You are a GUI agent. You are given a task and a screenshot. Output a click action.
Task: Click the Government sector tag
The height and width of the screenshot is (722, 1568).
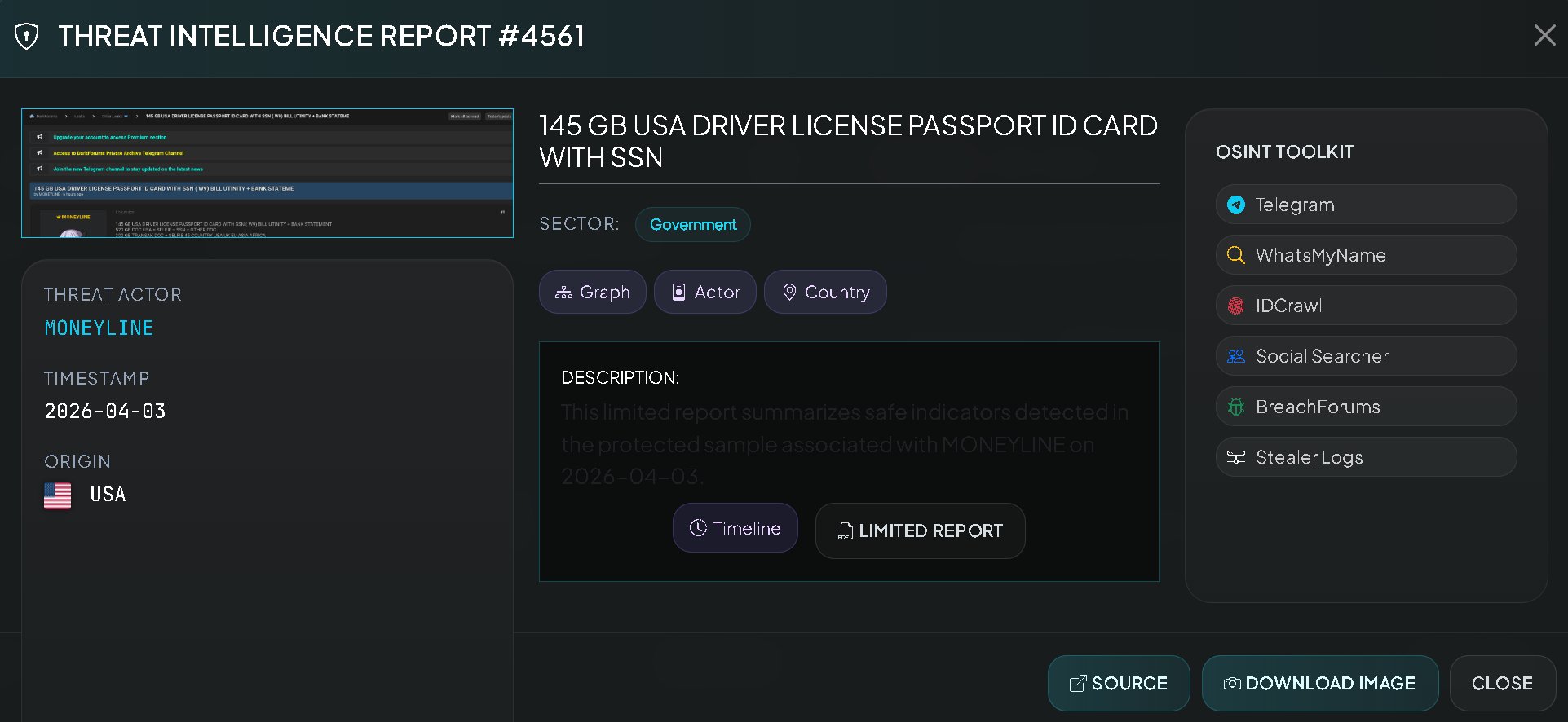click(692, 224)
